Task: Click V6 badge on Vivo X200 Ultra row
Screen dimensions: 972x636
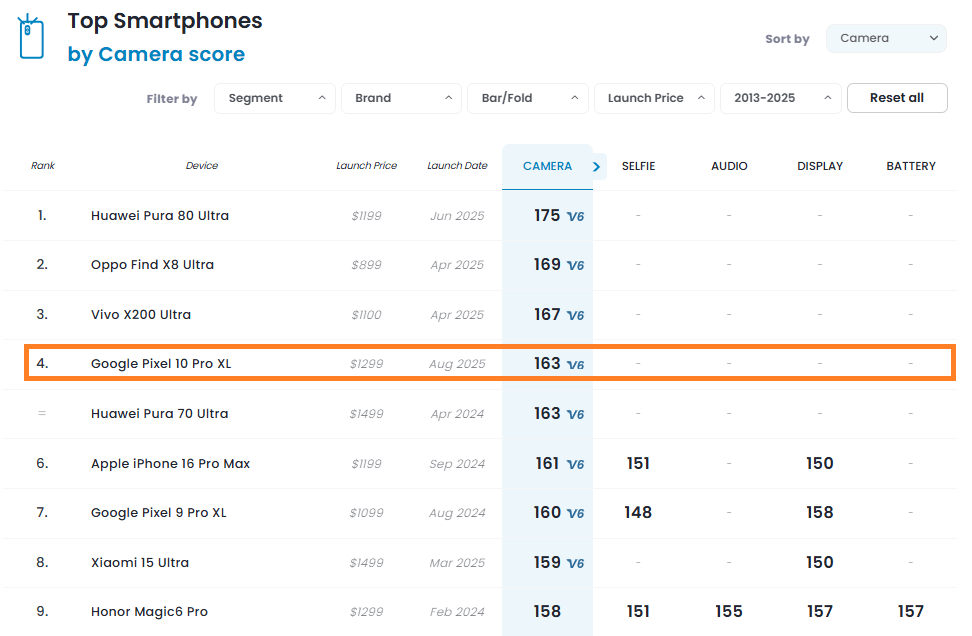Action: tap(575, 316)
